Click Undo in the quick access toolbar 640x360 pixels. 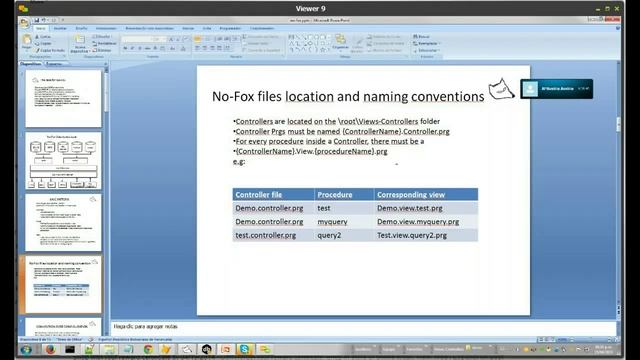[x=44, y=20]
